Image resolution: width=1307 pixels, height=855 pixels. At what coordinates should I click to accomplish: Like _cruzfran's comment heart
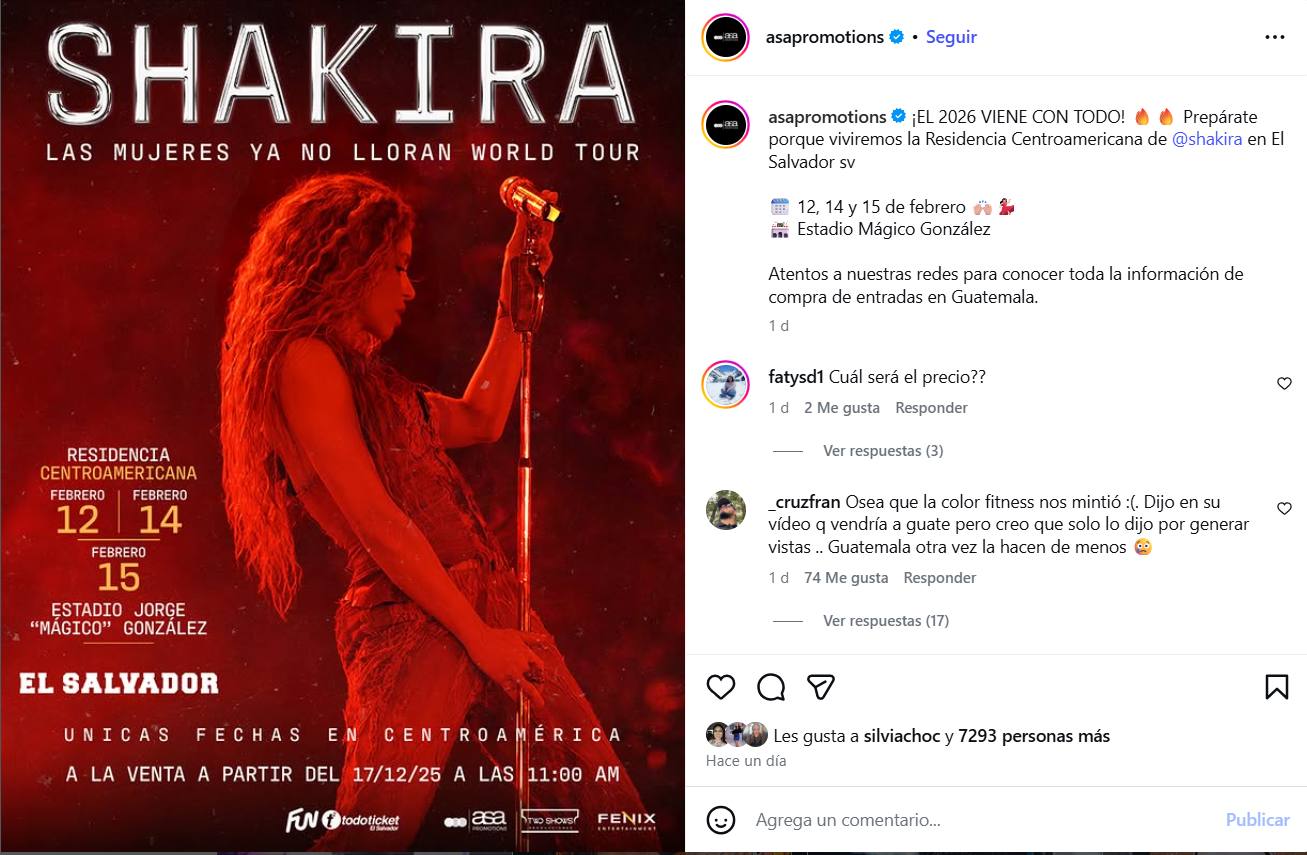pyautogui.click(x=1285, y=508)
